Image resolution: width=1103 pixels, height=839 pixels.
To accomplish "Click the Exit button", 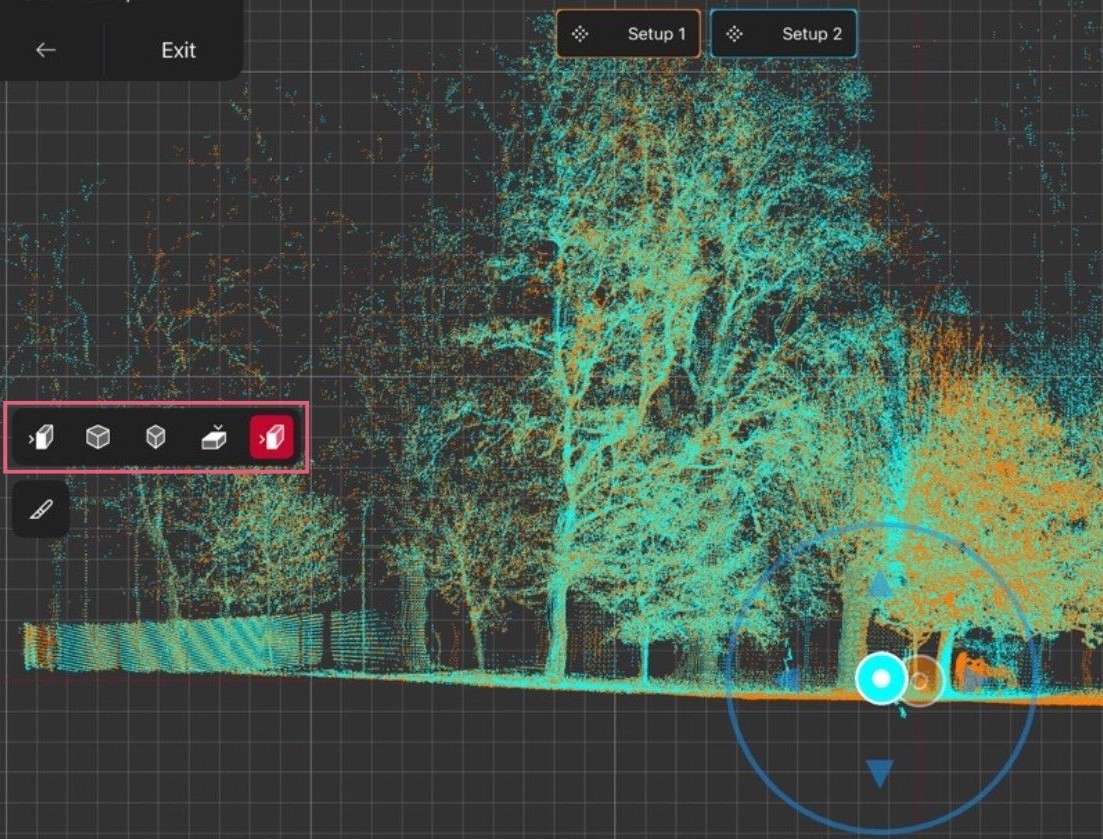I will coord(178,51).
